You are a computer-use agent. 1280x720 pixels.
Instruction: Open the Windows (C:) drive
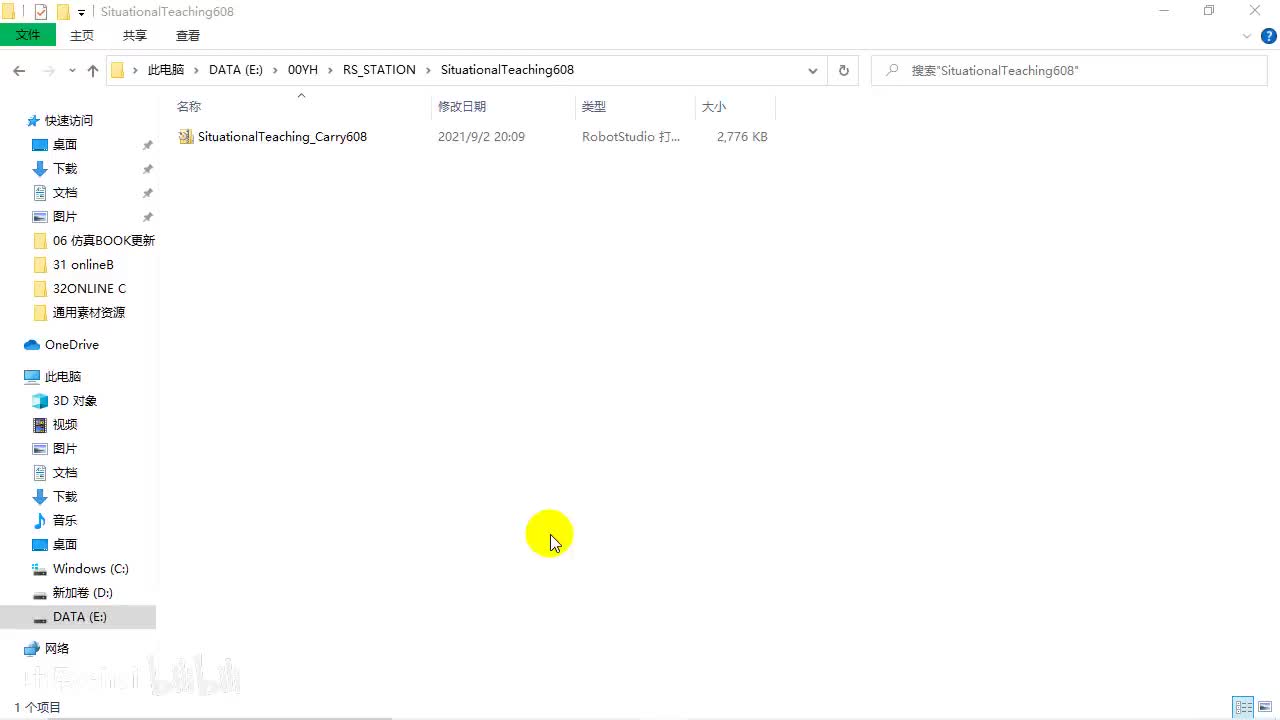click(91, 568)
